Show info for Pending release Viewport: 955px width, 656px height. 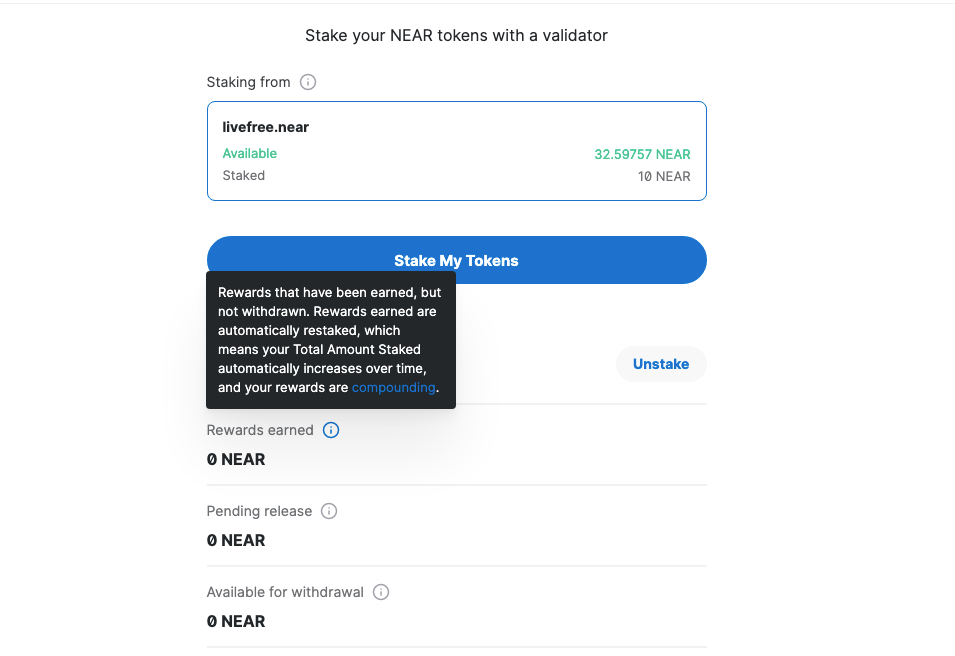click(x=329, y=511)
